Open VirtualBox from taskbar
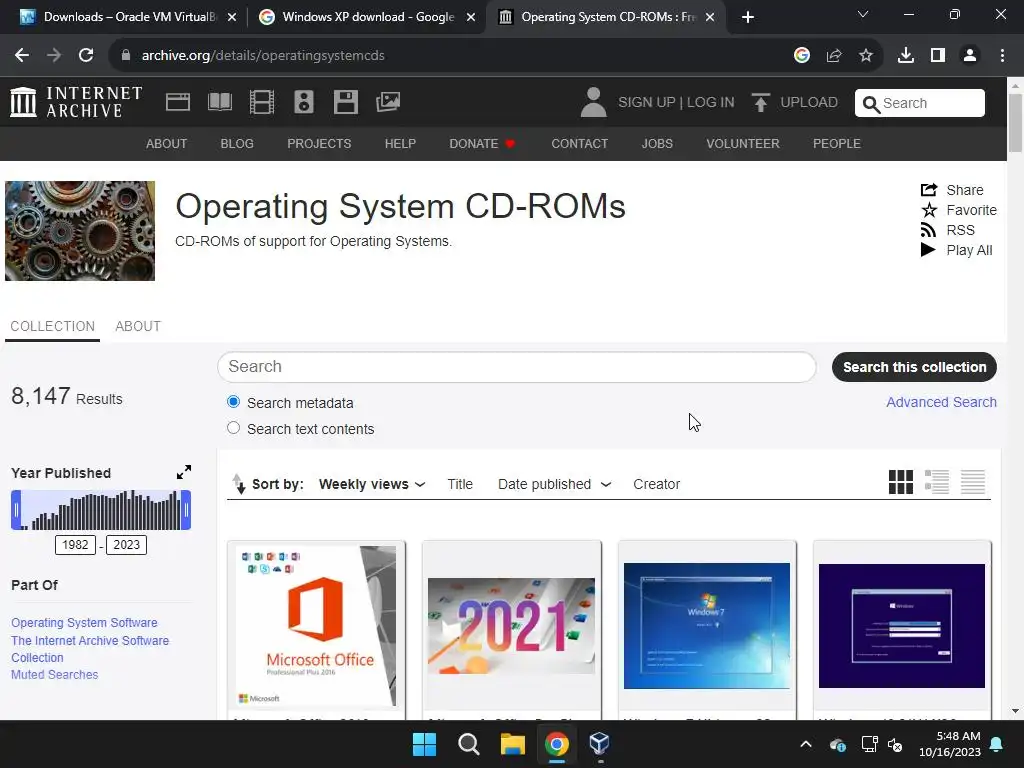Image resolution: width=1024 pixels, height=768 pixels. (x=600, y=744)
